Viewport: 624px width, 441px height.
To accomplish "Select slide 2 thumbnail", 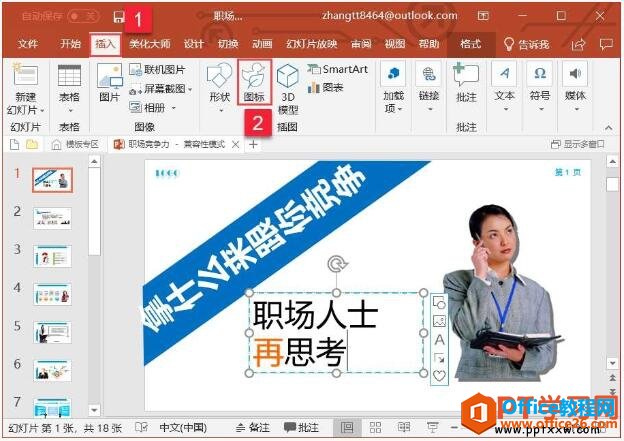I will click(x=53, y=218).
